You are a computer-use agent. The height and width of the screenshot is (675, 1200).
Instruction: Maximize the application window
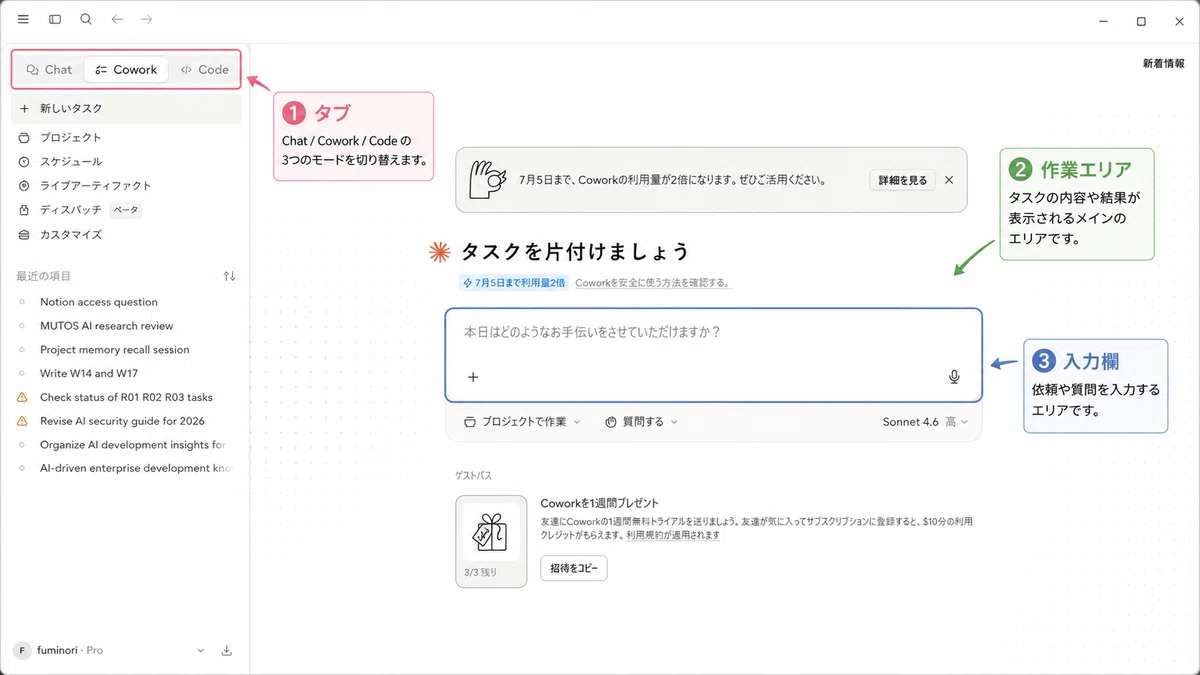[1141, 20]
